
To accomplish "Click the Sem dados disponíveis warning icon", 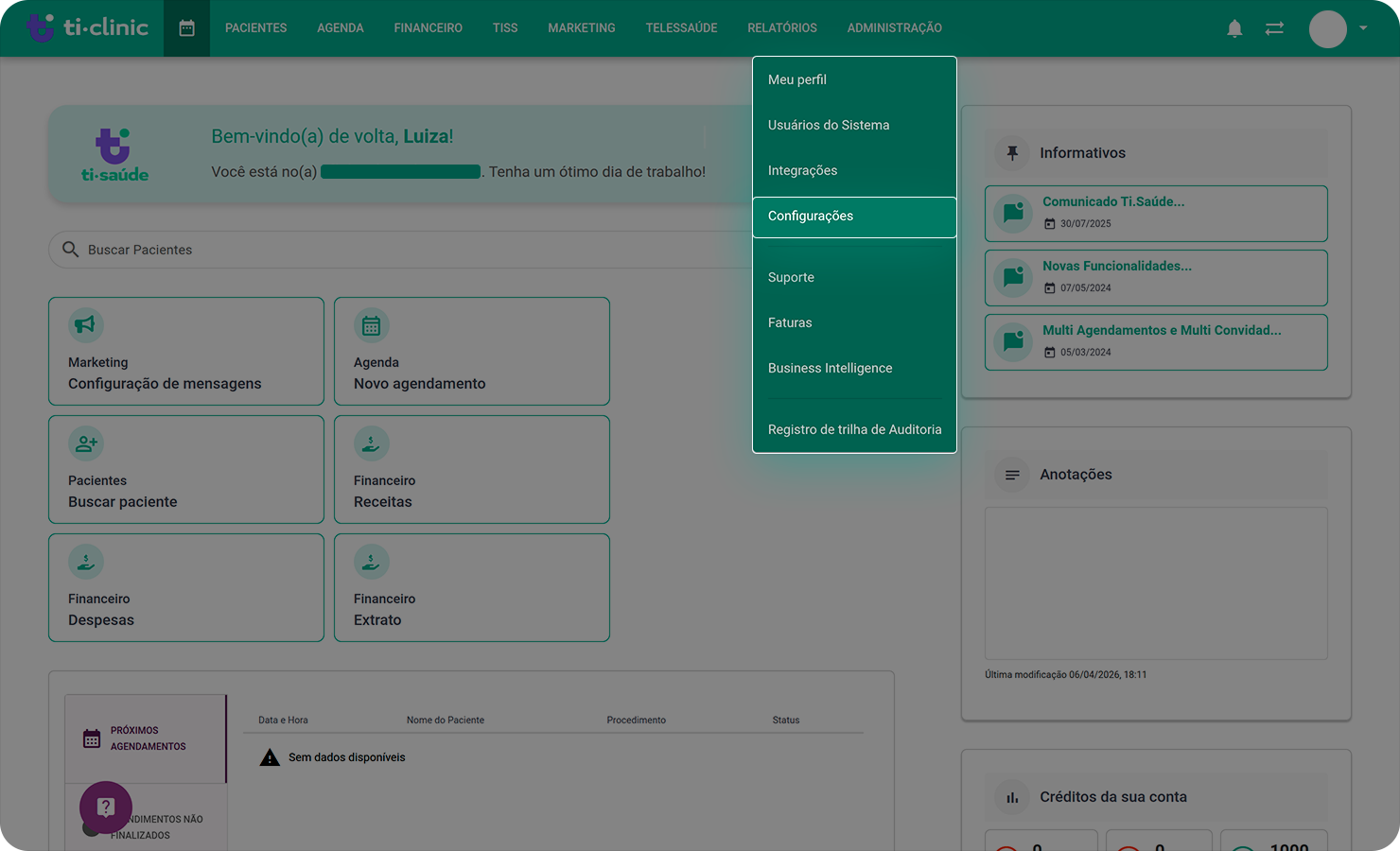I will pos(270,757).
